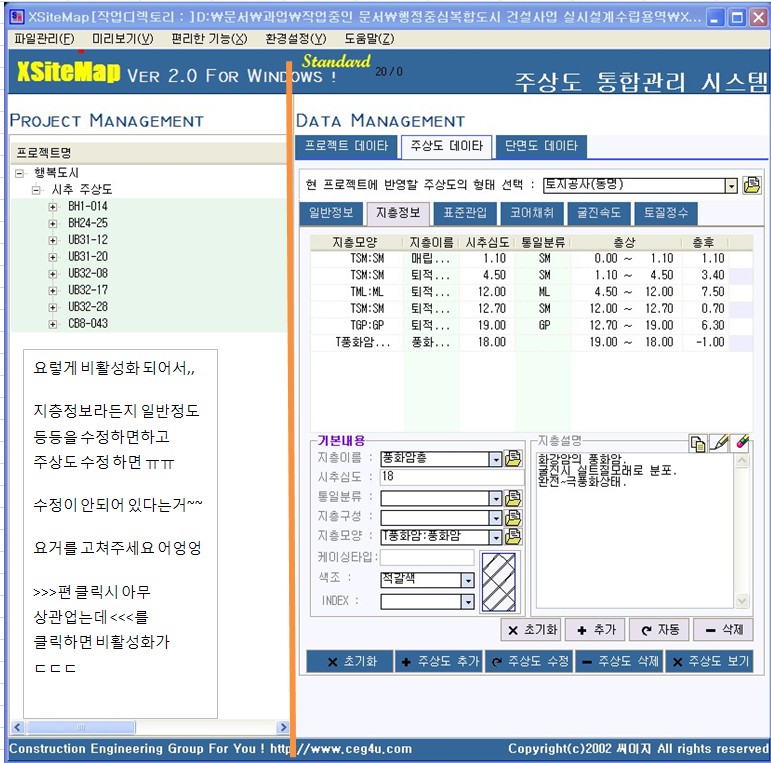Open the 편리한 기능(X) menu
The image size is (771, 763).
[x=209, y=38]
